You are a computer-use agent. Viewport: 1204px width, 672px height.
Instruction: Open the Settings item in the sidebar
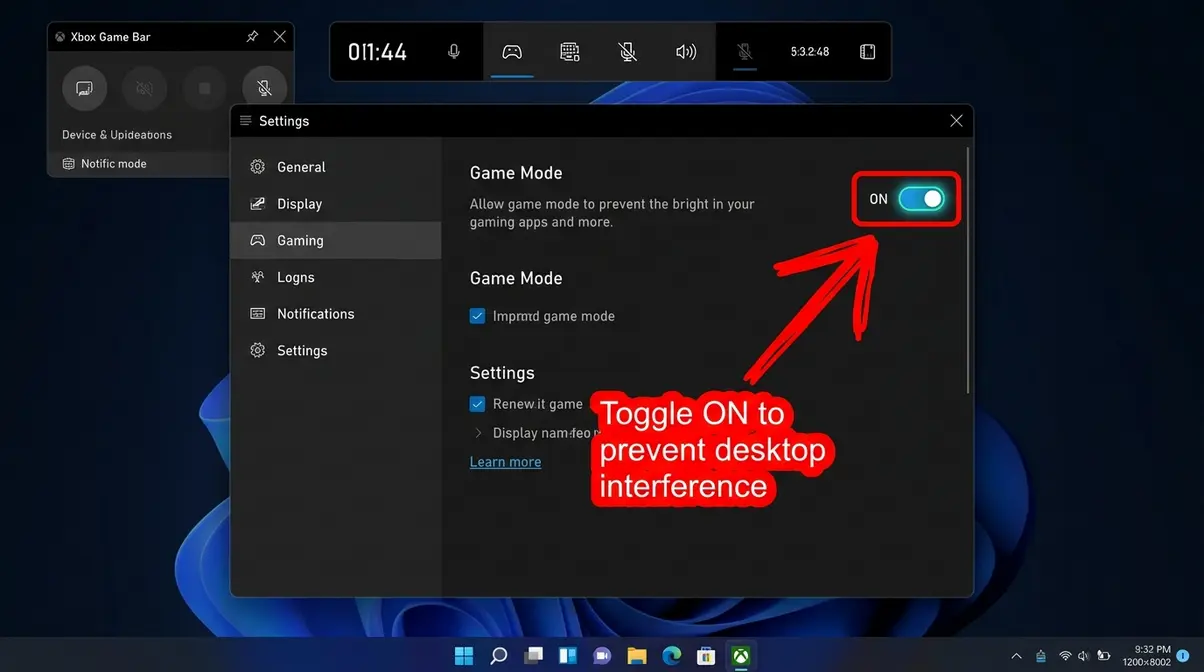(x=336, y=351)
